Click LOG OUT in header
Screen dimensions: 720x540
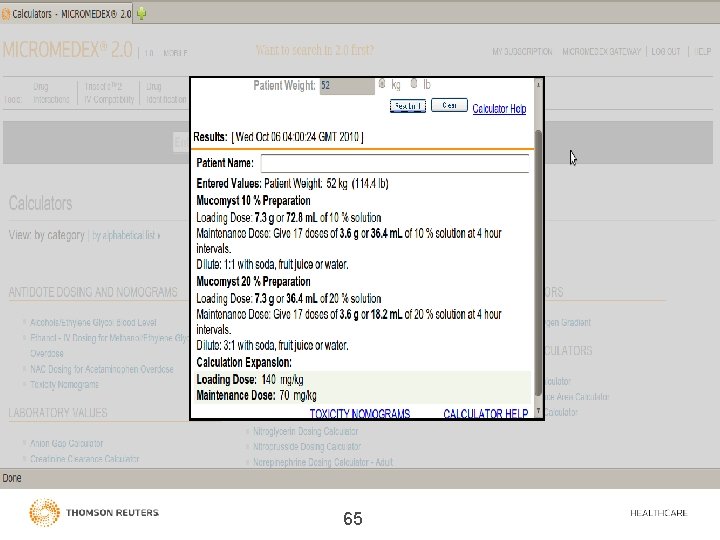pyautogui.click(x=665, y=51)
